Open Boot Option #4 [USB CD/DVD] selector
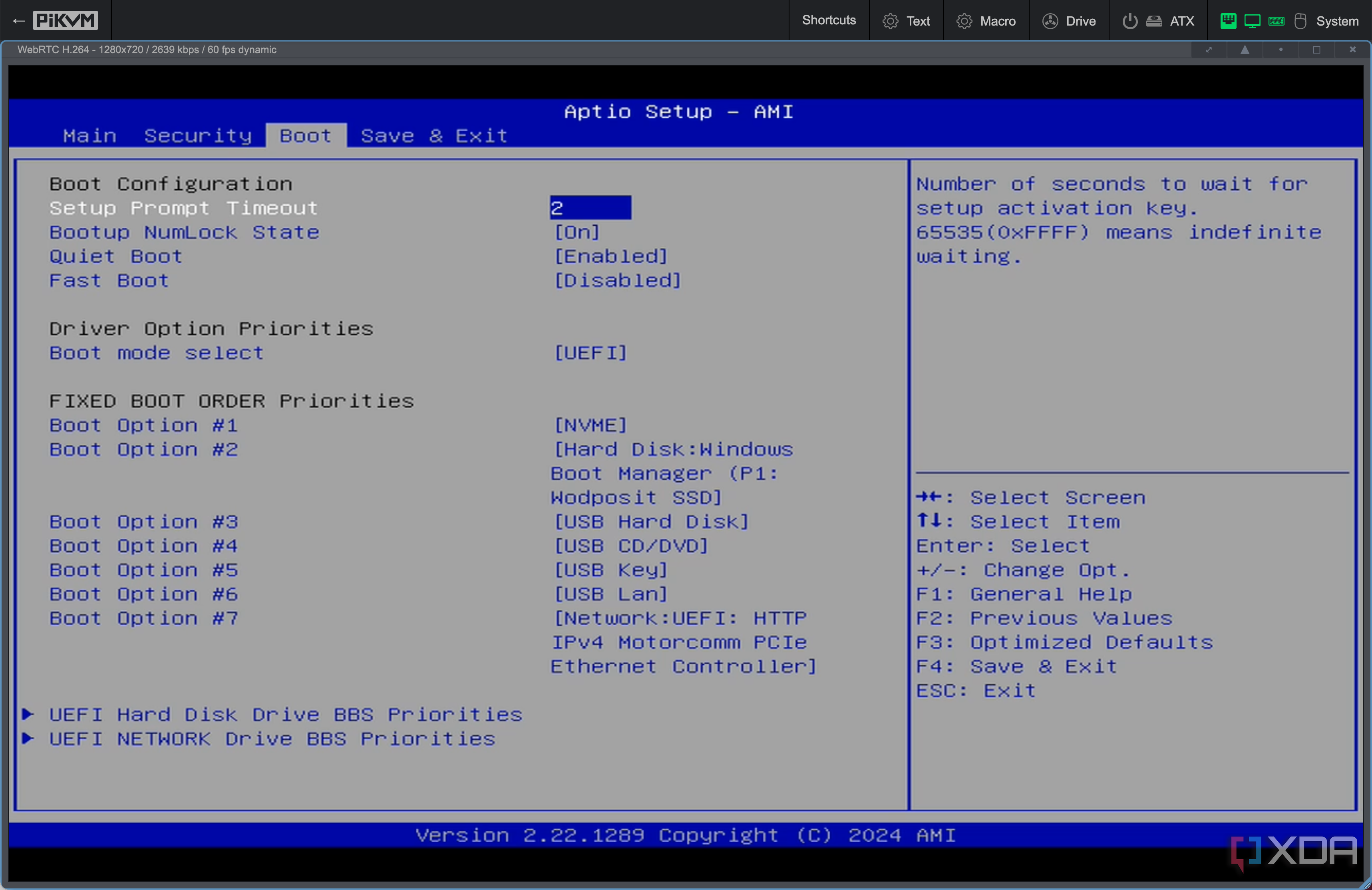 tap(630, 545)
